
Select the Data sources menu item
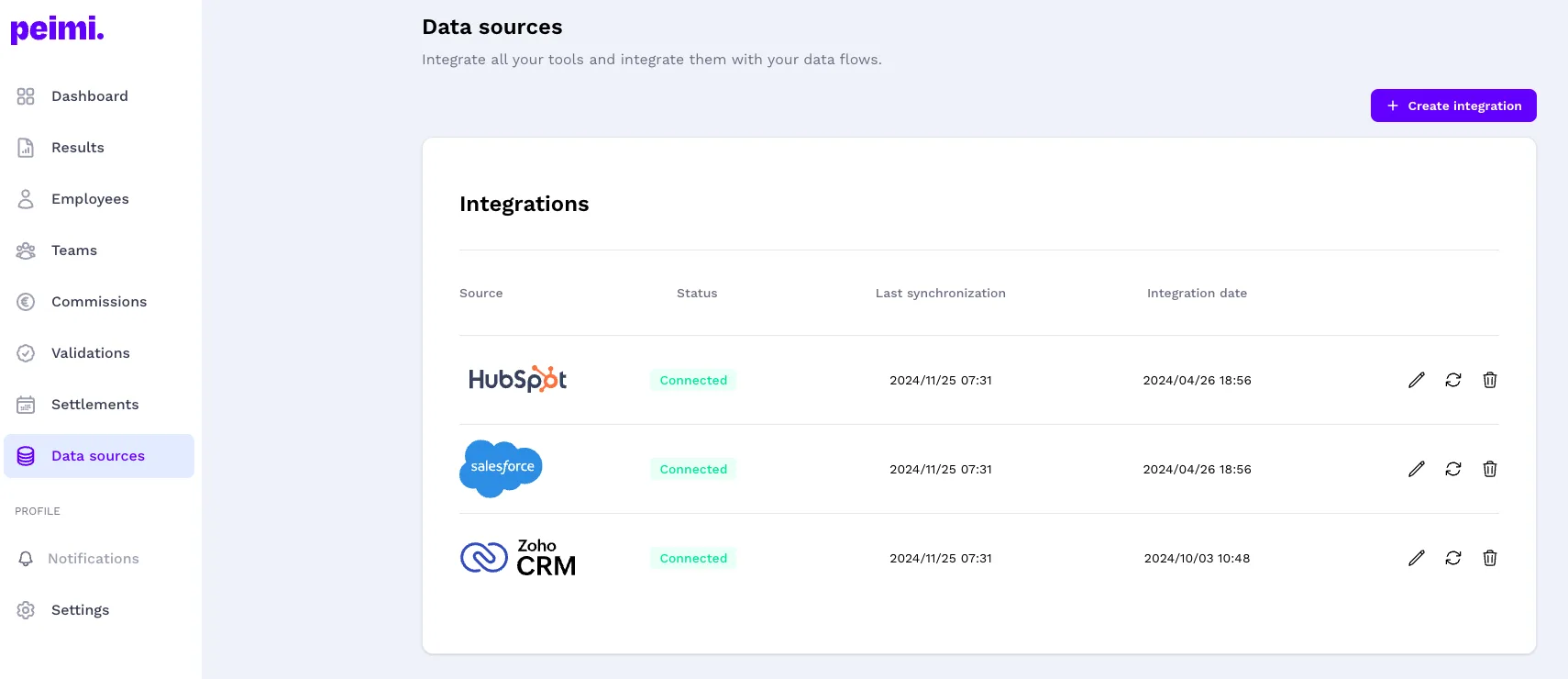coord(99,456)
